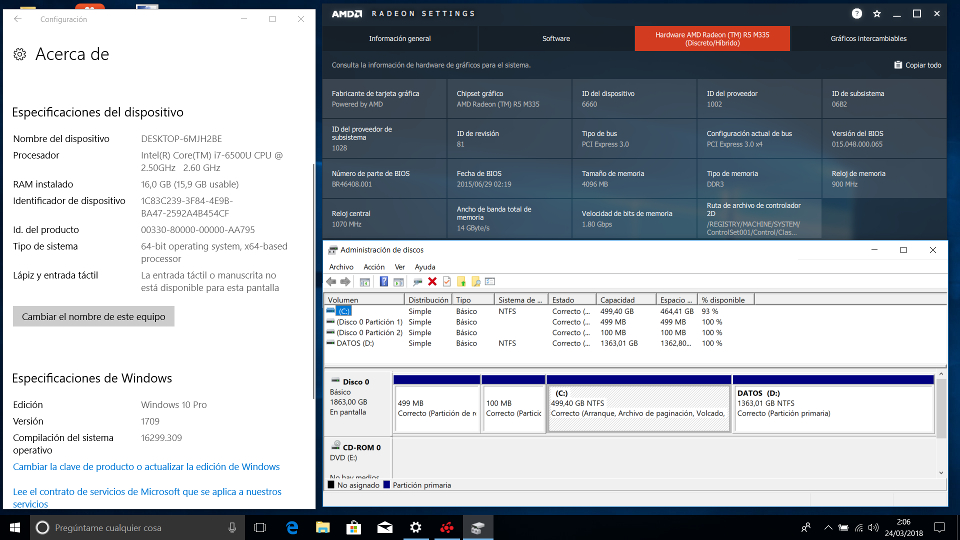Toggle the console tree pane icon in Disk Management
The width and height of the screenshot is (960, 540).
coord(365,282)
